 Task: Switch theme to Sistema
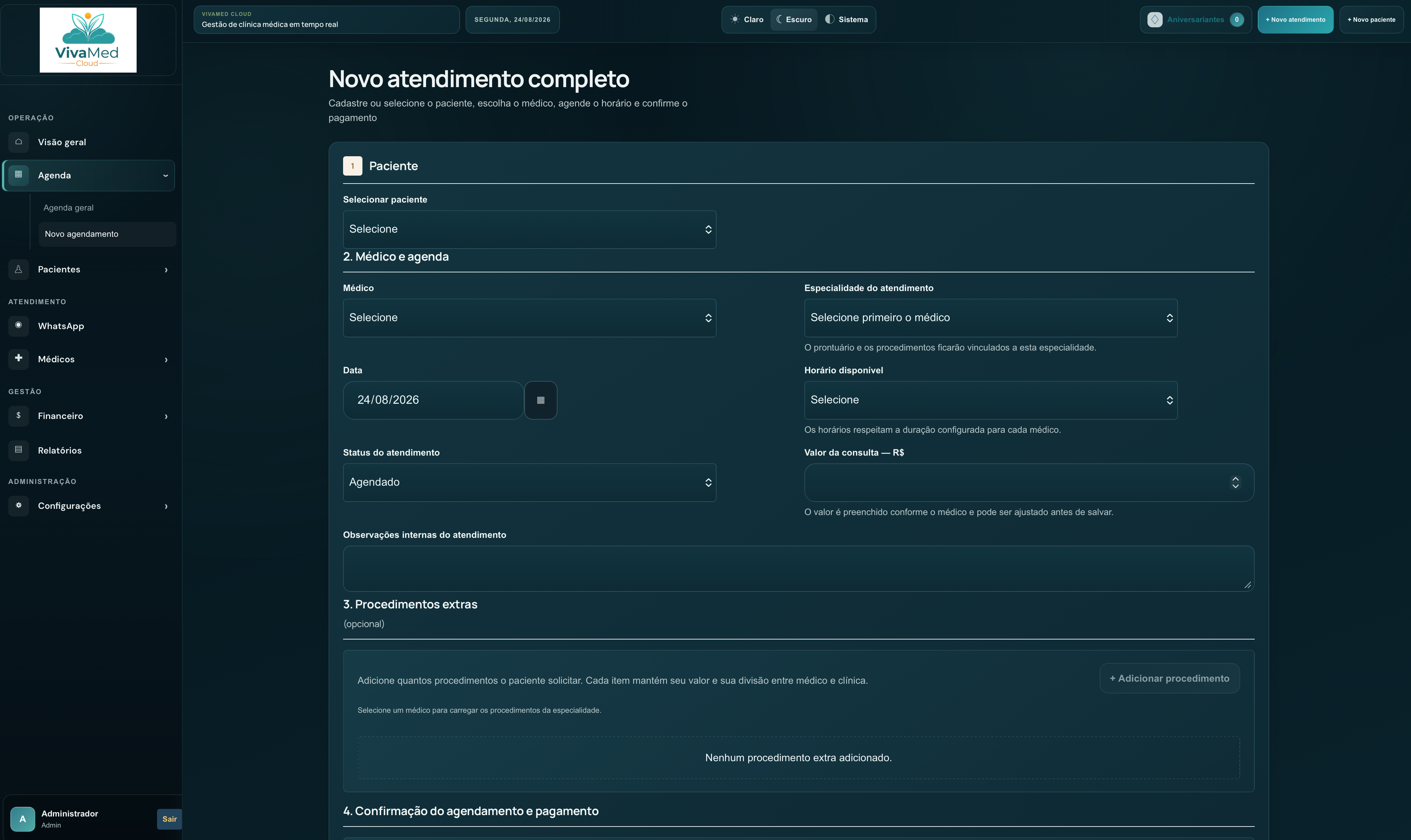(x=847, y=19)
